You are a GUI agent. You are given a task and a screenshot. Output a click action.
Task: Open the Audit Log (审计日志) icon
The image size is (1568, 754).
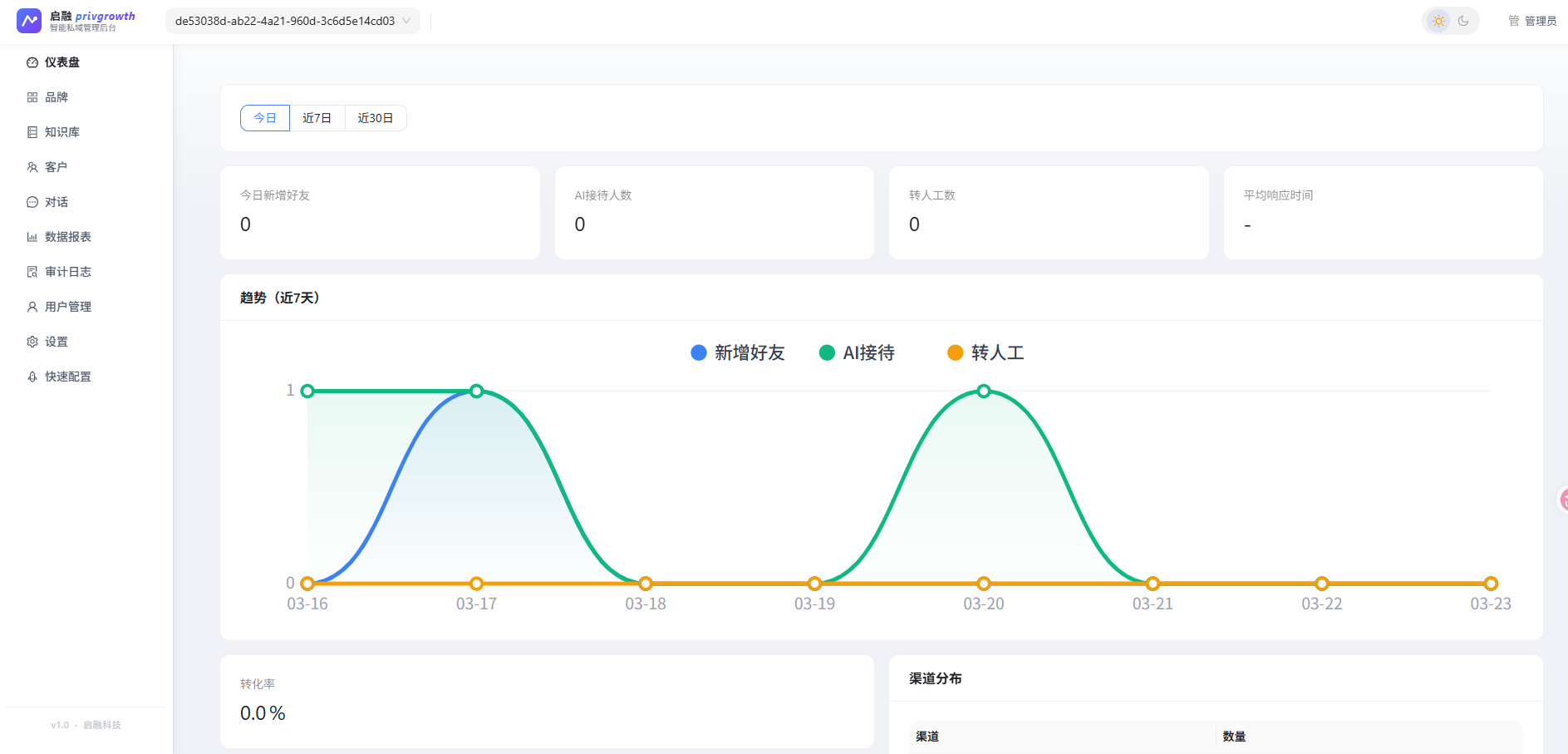point(32,272)
